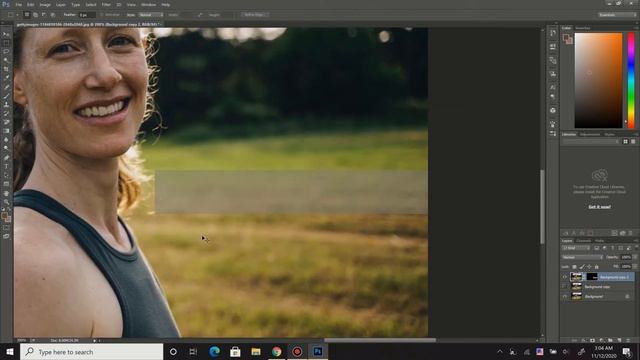This screenshot has height=360, width=640.
Task: Select the Brush tool
Action: coord(6,96)
